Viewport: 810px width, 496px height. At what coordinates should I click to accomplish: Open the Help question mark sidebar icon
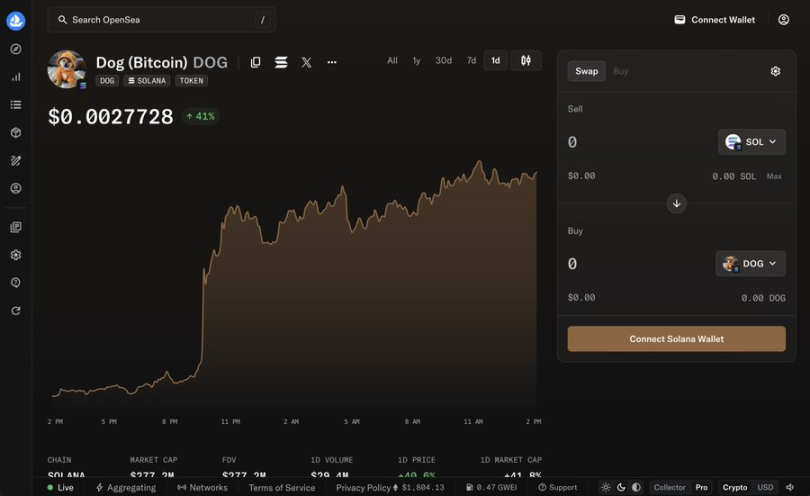[16, 283]
